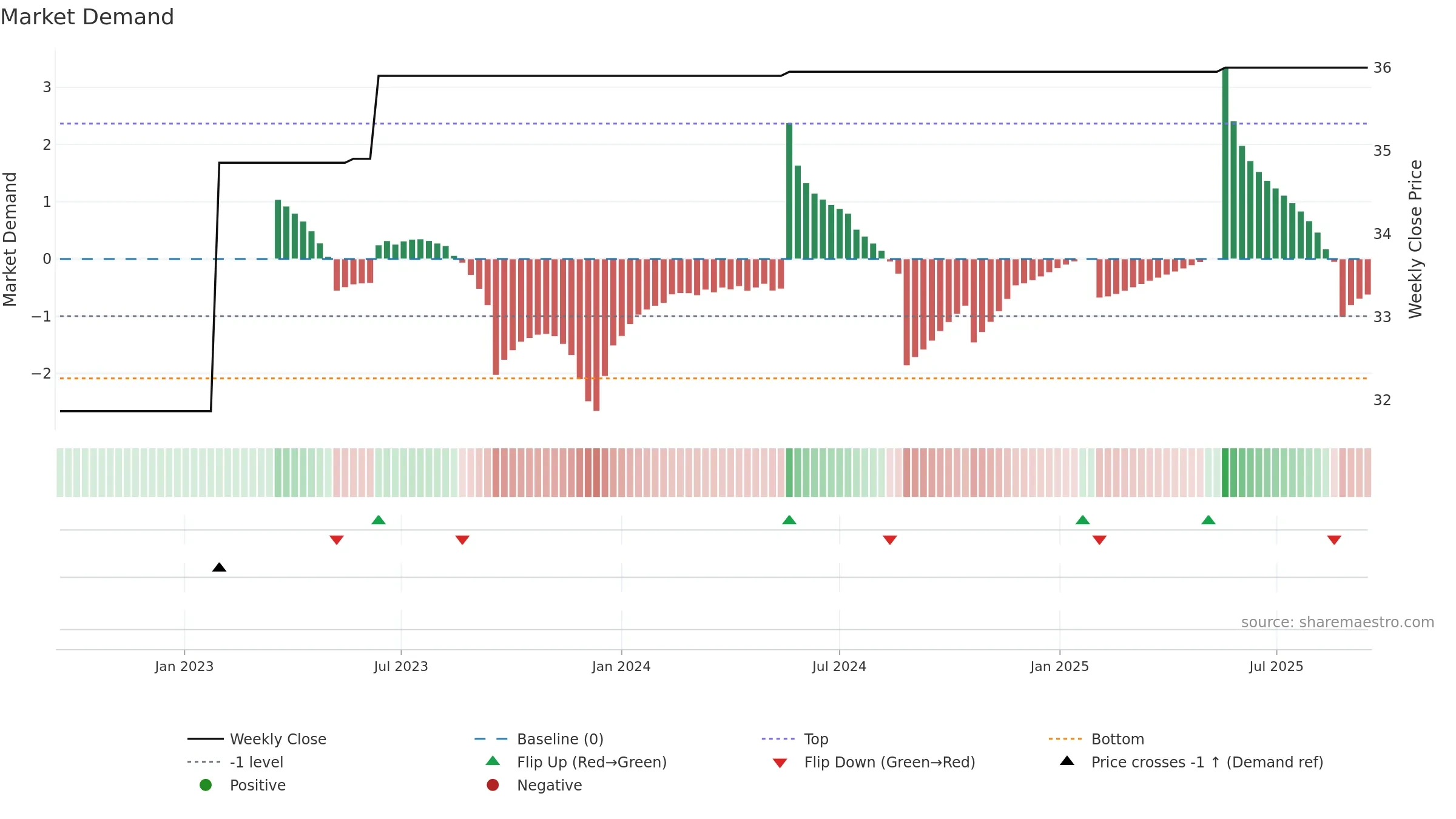The width and height of the screenshot is (1456, 819).
Task: Click the blue dashed Baseline line sample in the legend
Action: [491, 739]
